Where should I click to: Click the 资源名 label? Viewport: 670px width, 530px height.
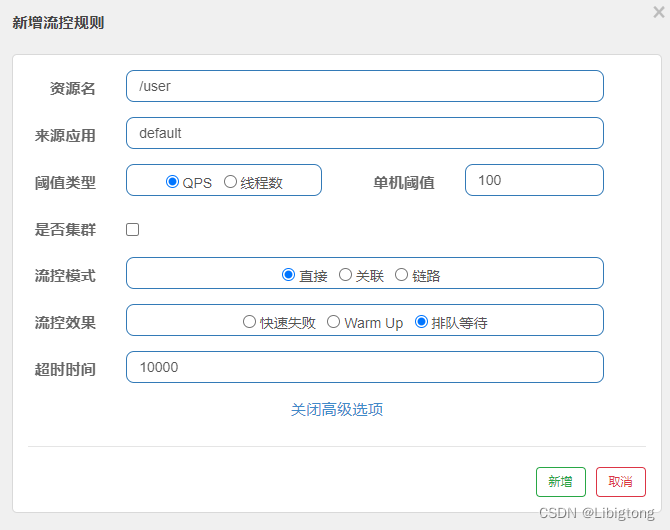click(x=72, y=88)
